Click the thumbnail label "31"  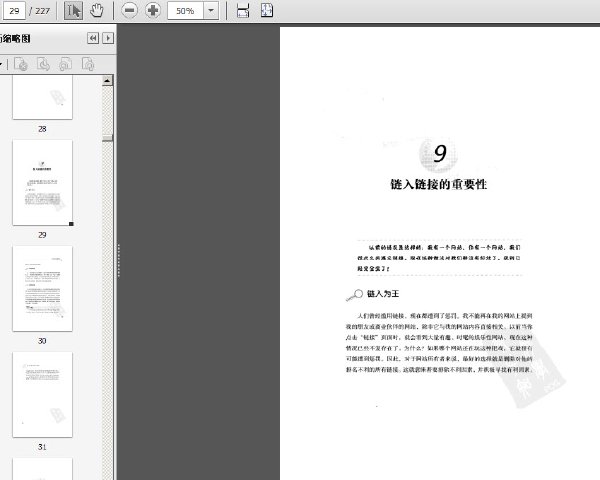(42, 447)
